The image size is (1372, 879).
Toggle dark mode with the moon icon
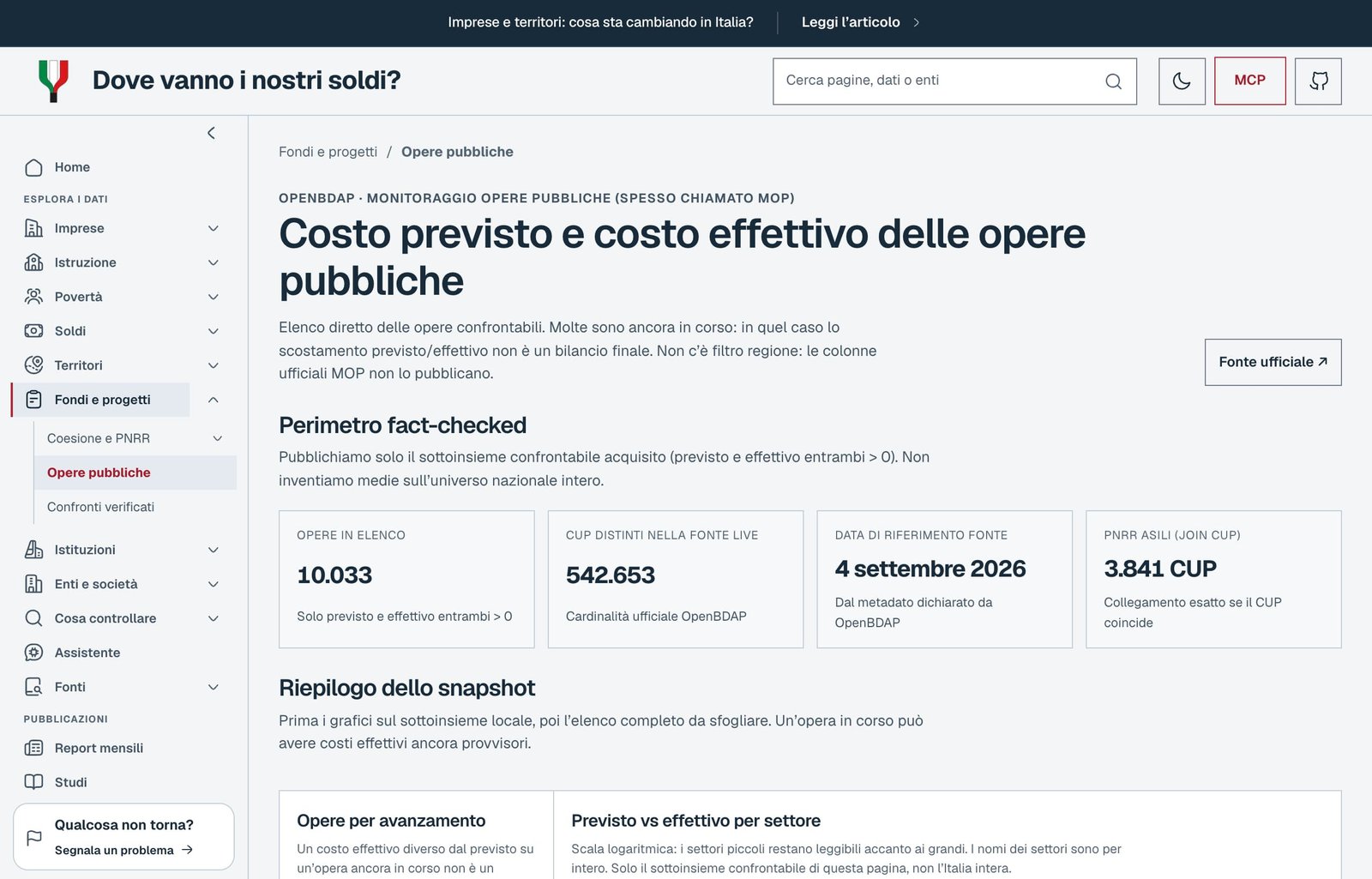point(1182,81)
